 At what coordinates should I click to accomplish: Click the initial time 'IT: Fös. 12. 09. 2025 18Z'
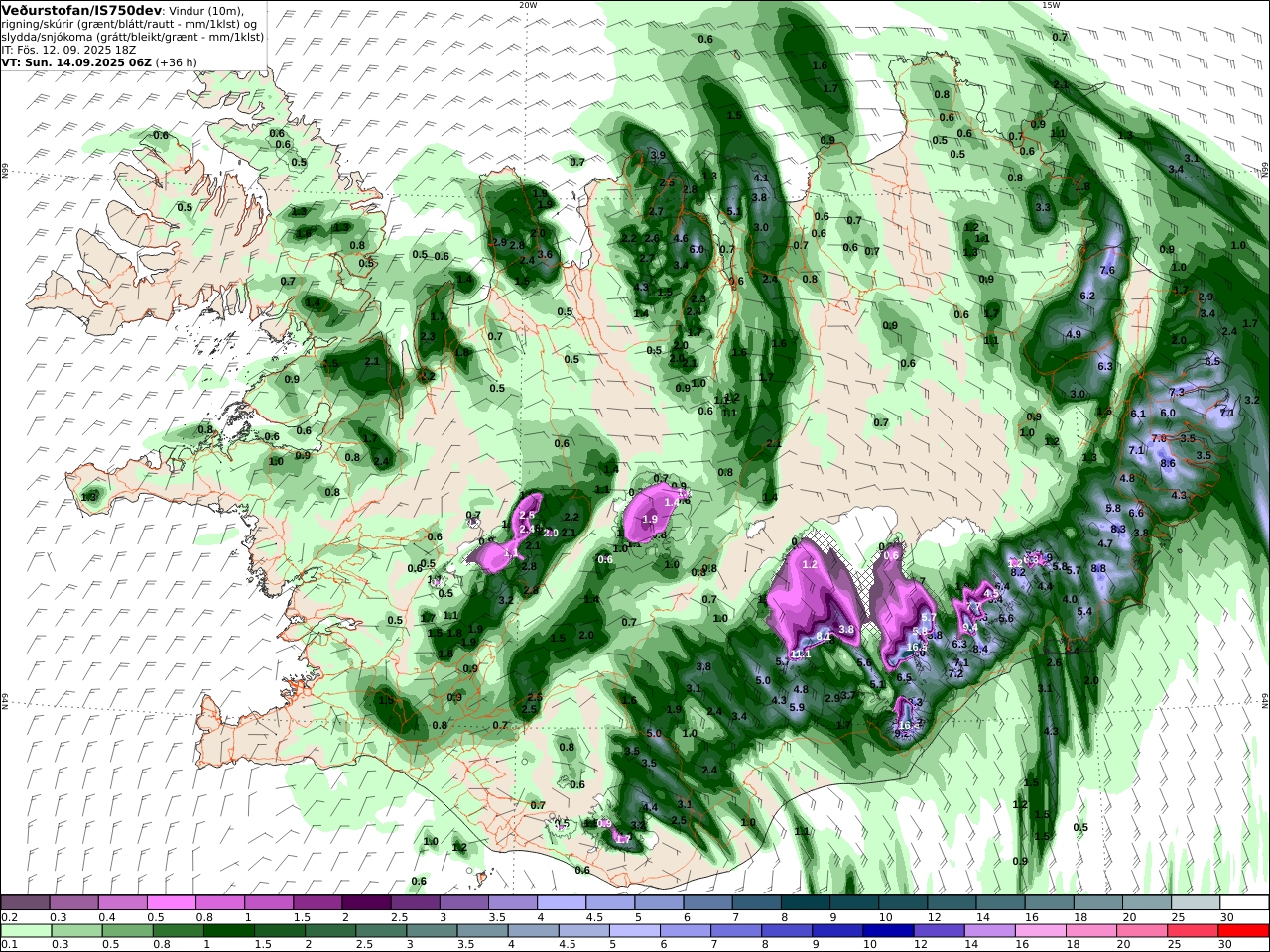[x=68, y=49]
